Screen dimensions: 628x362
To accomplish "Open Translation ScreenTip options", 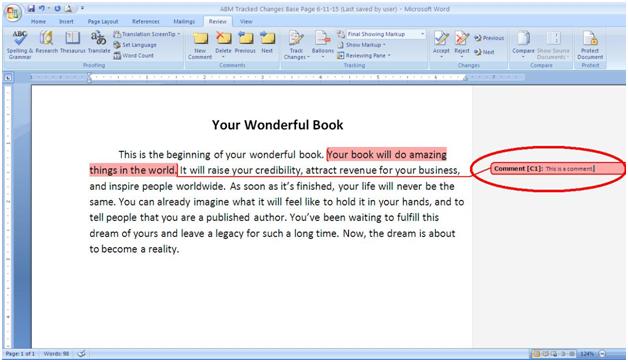I will point(147,34).
